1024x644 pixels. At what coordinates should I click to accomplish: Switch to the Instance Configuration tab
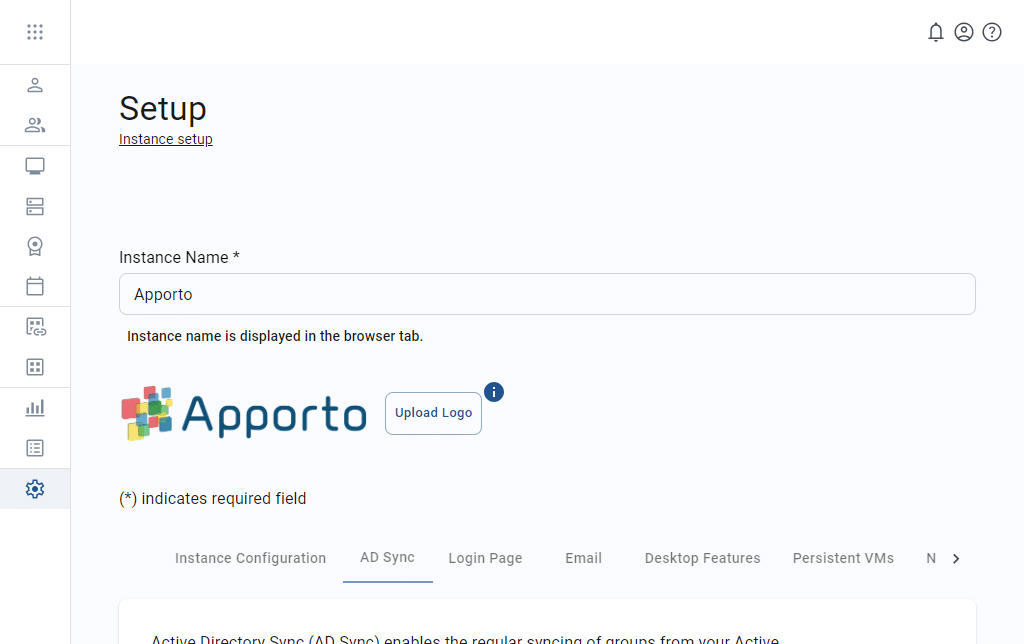(x=250, y=558)
